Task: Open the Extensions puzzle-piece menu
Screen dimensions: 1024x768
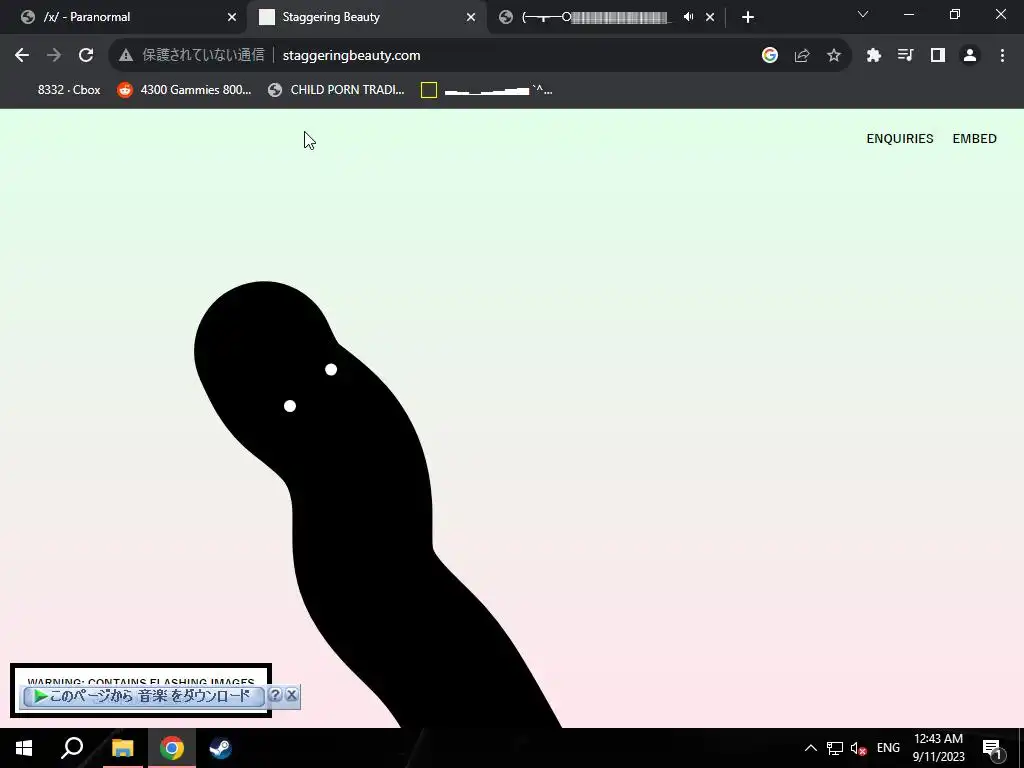Action: click(x=874, y=56)
